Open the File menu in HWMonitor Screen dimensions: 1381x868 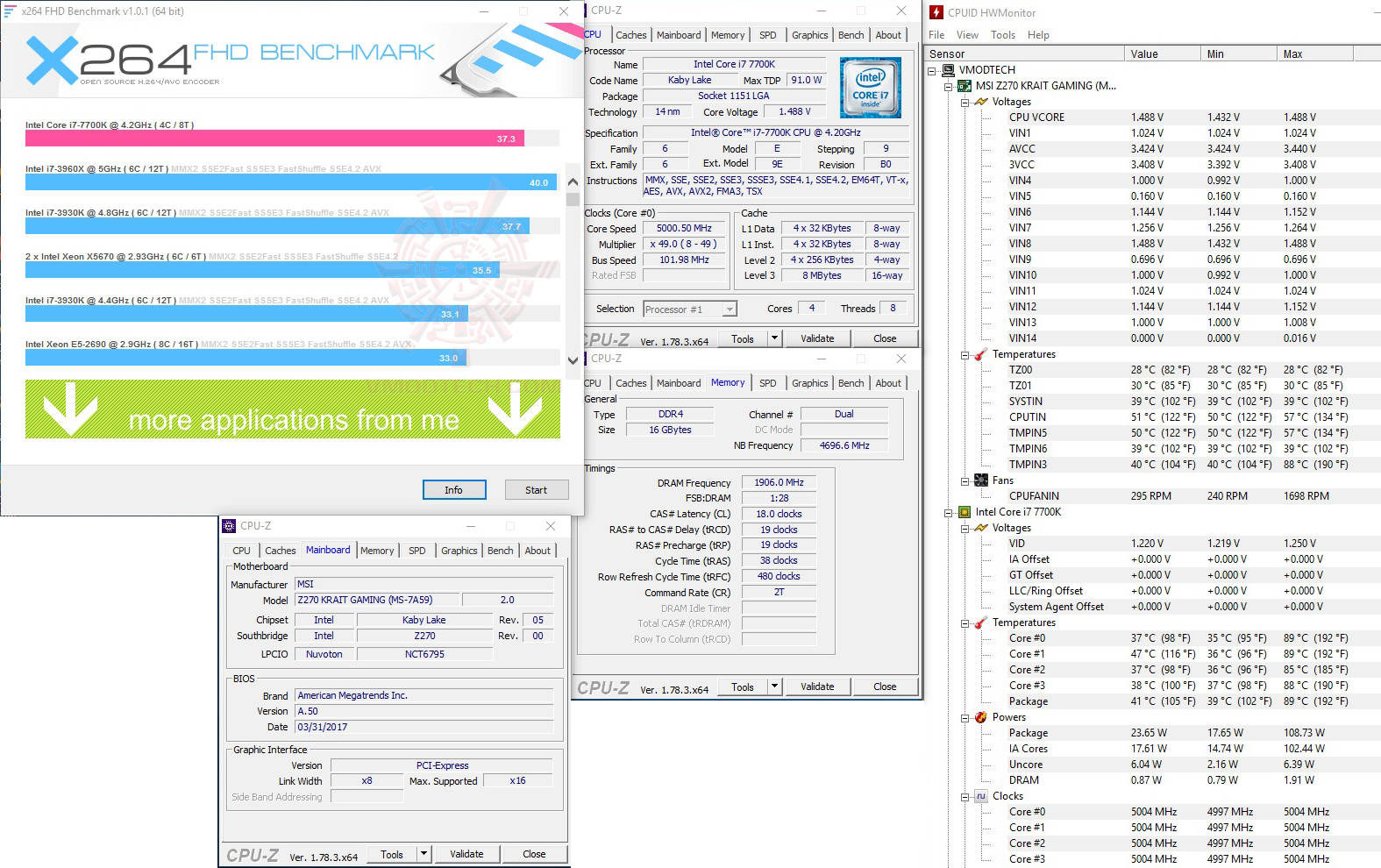[936, 35]
